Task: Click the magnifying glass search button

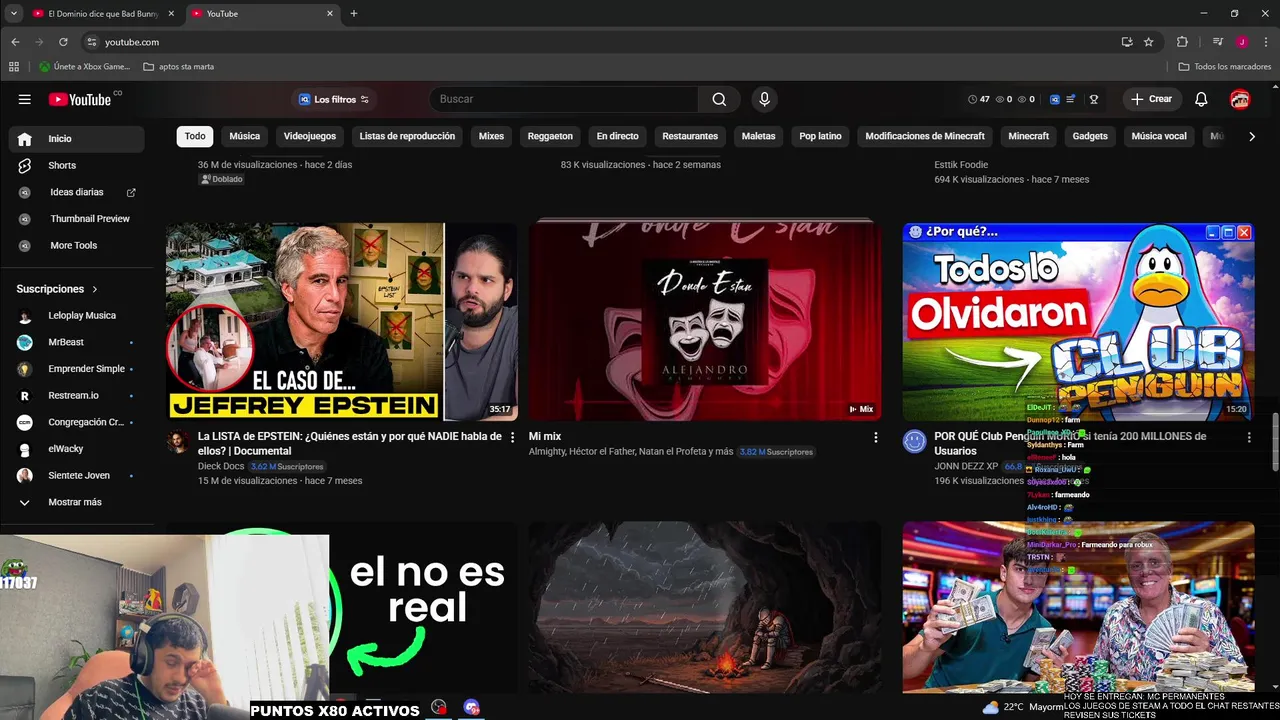Action: [719, 99]
